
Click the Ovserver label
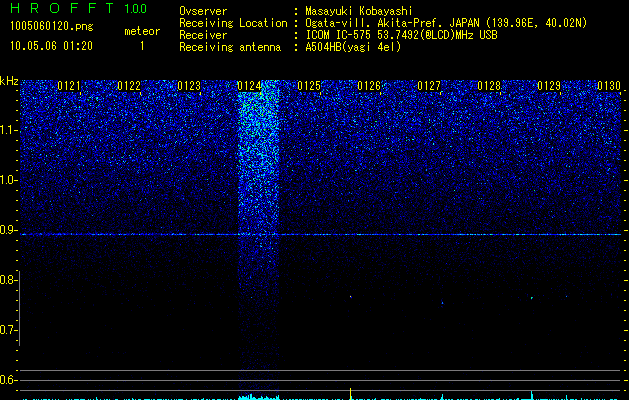pyautogui.click(x=203, y=11)
